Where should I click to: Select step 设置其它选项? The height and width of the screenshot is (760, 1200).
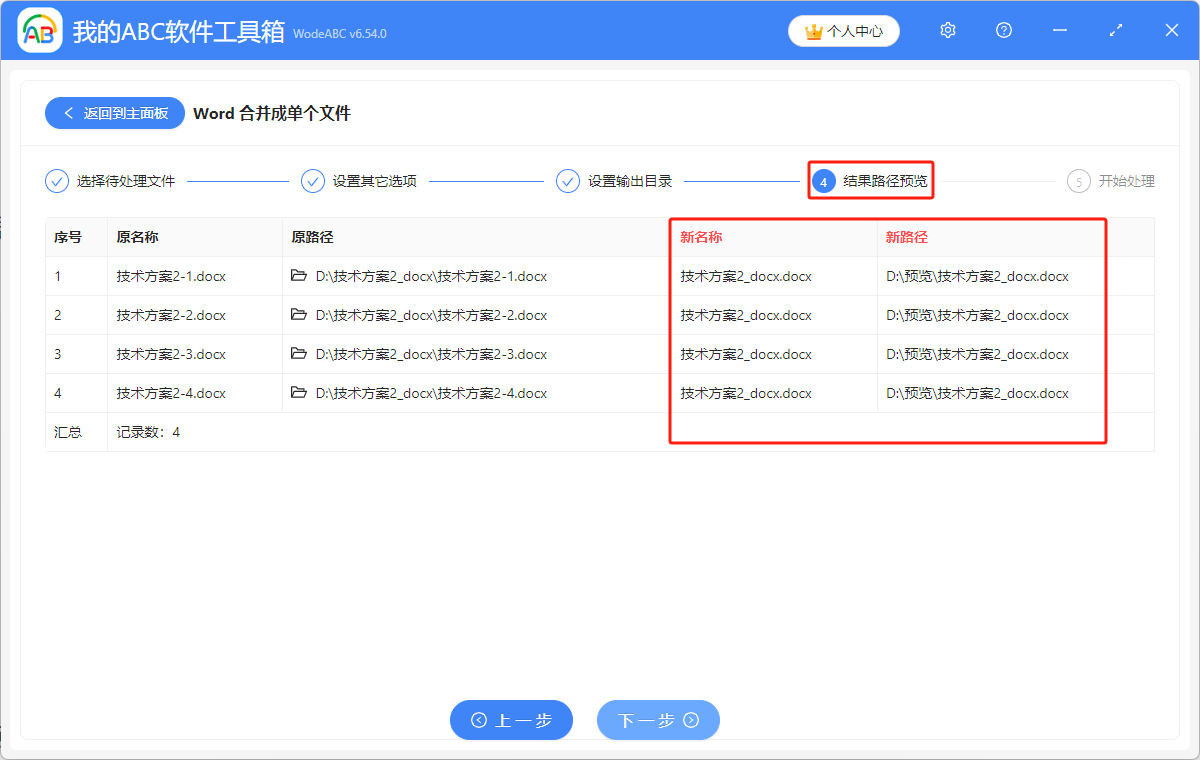point(360,181)
